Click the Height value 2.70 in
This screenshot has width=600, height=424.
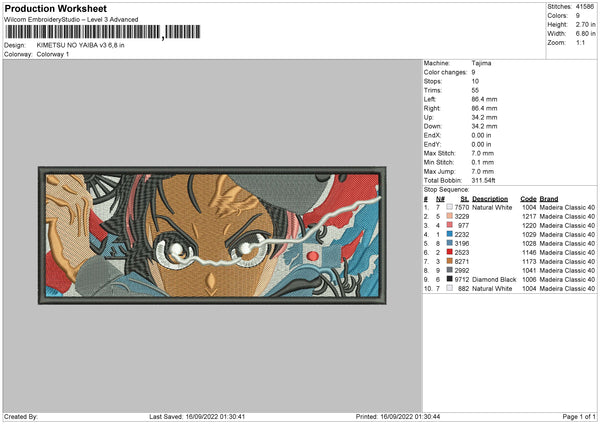coord(585,24)
